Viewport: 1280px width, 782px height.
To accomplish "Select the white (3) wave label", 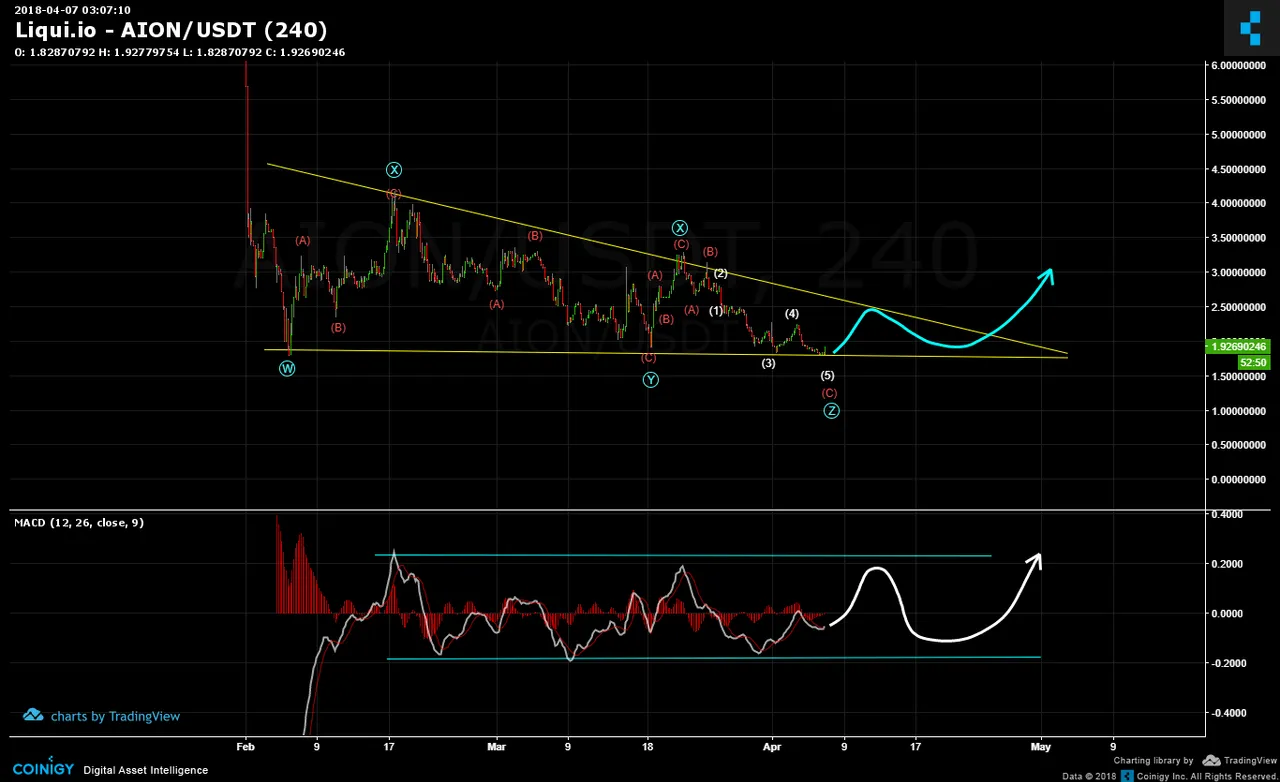I will [x=768, y=363].
